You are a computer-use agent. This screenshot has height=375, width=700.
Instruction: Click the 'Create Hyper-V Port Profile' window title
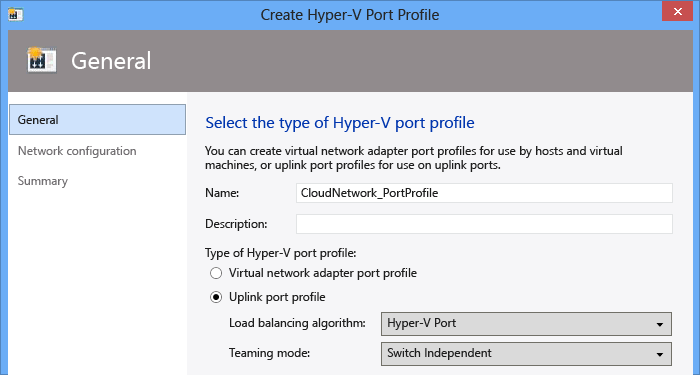tap(350, 15)
